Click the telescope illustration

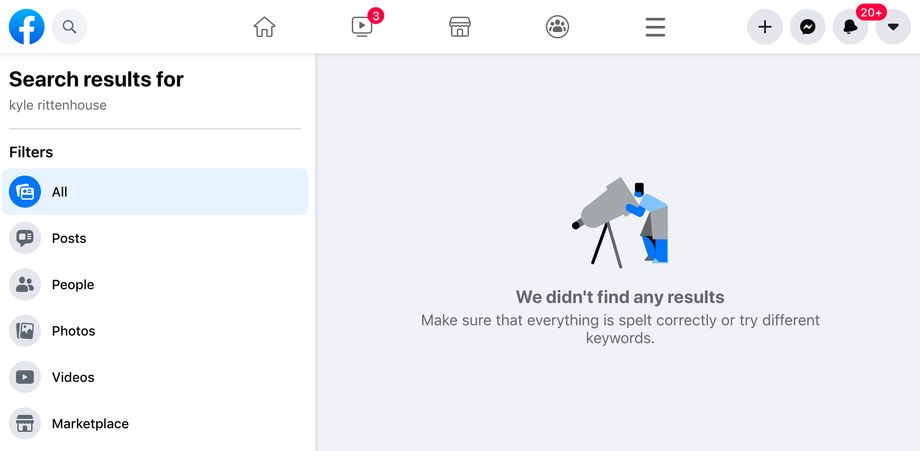pyautogui.click(x=620, y=223)
